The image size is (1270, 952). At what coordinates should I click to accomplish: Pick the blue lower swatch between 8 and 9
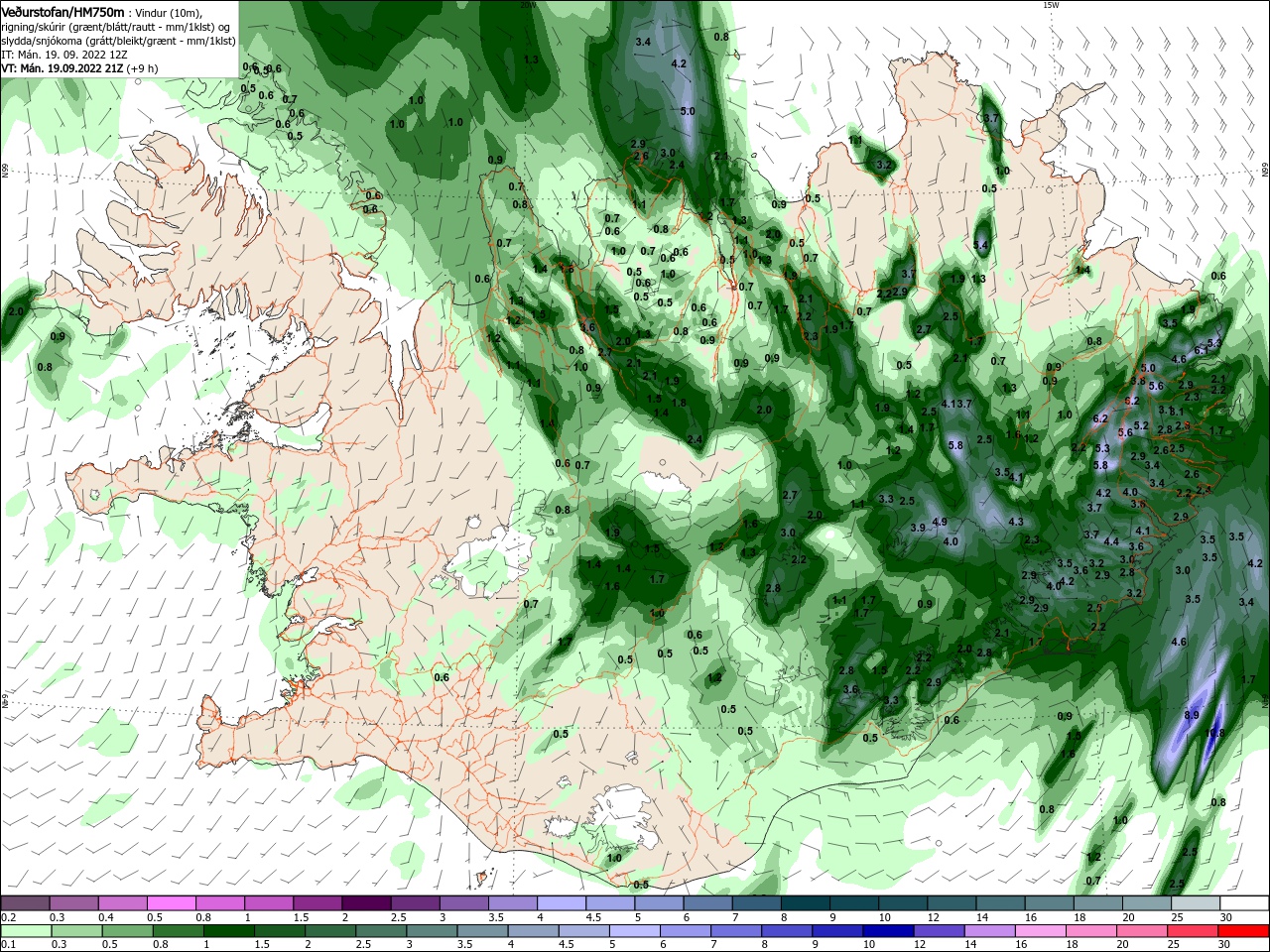pyautogui.click(x=787, y=931)
